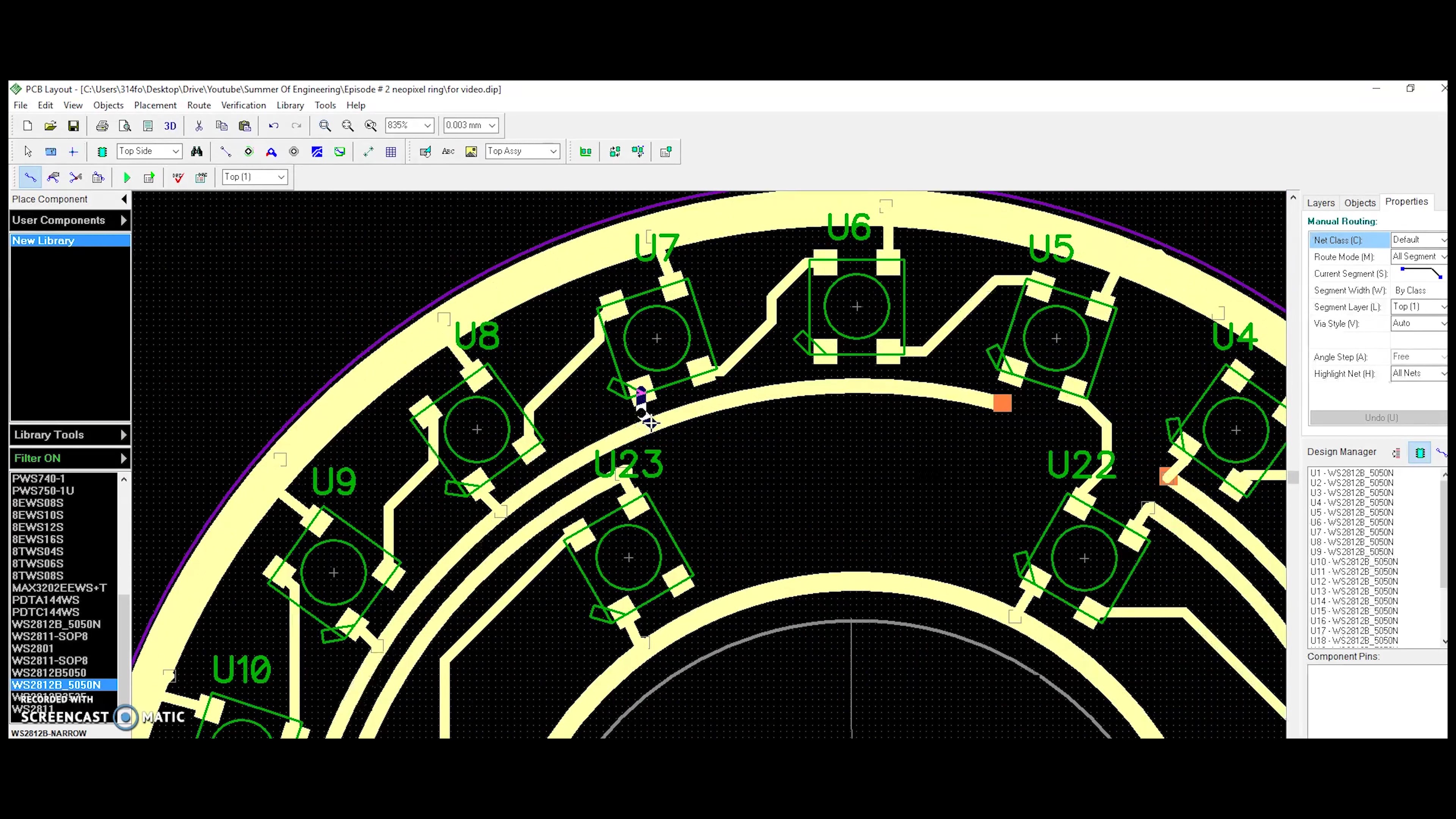Select the place via icon
This screenshot has height=819, width=1456.
coord(294,152)
